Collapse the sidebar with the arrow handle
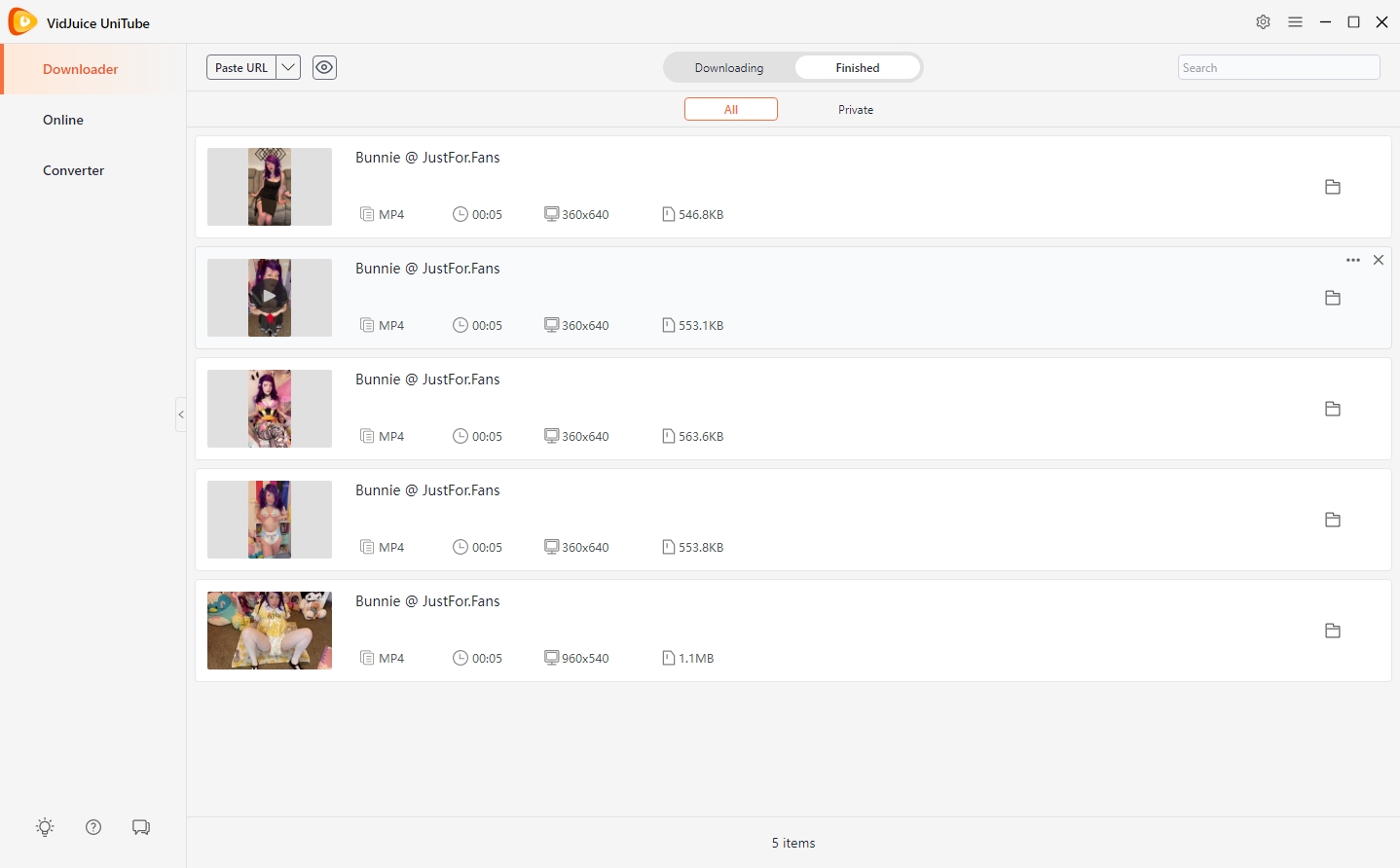This screenshot has width=1400, height=868. [x=181, y=415]
